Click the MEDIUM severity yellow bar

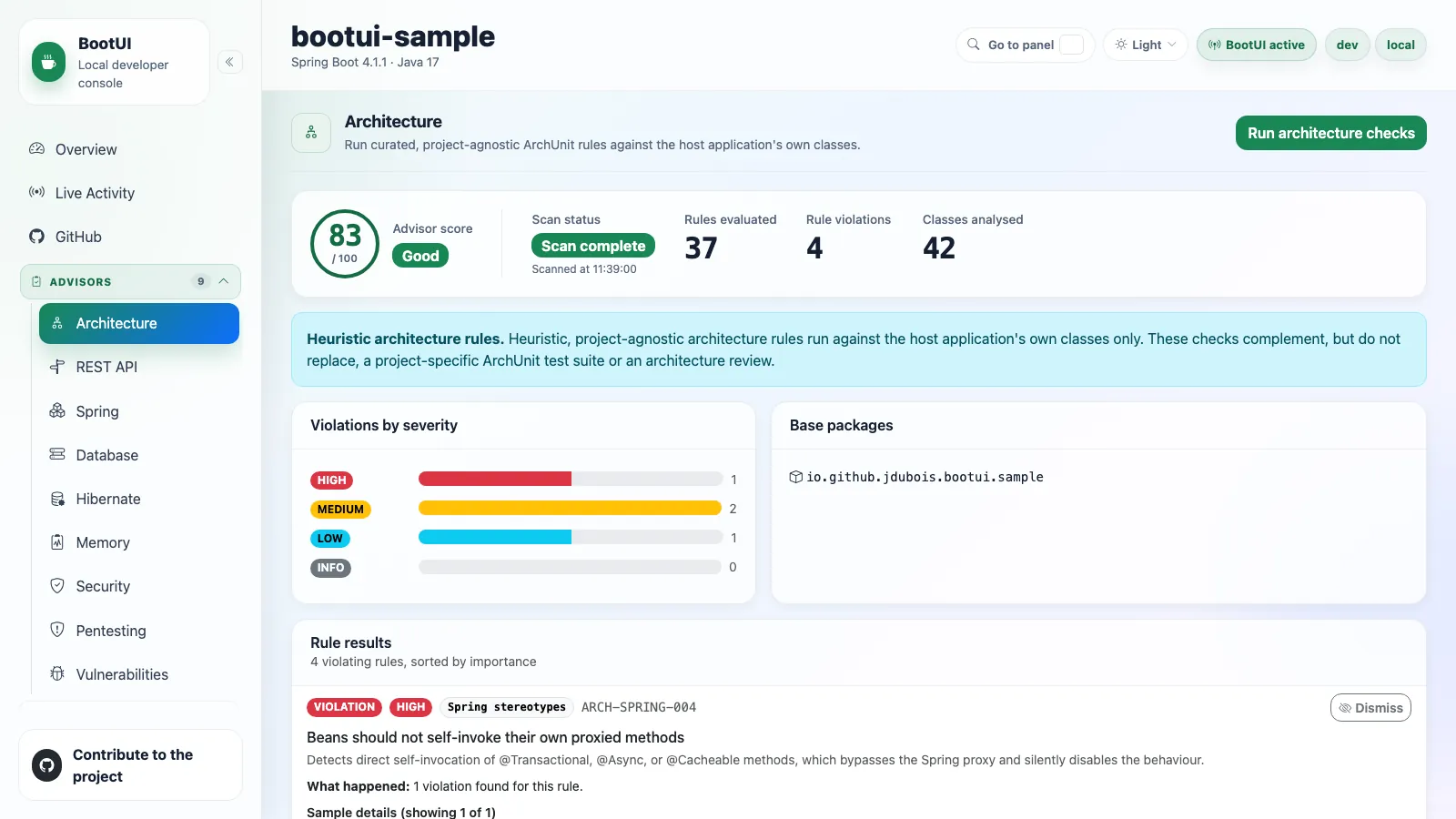[x=570, y=508]
